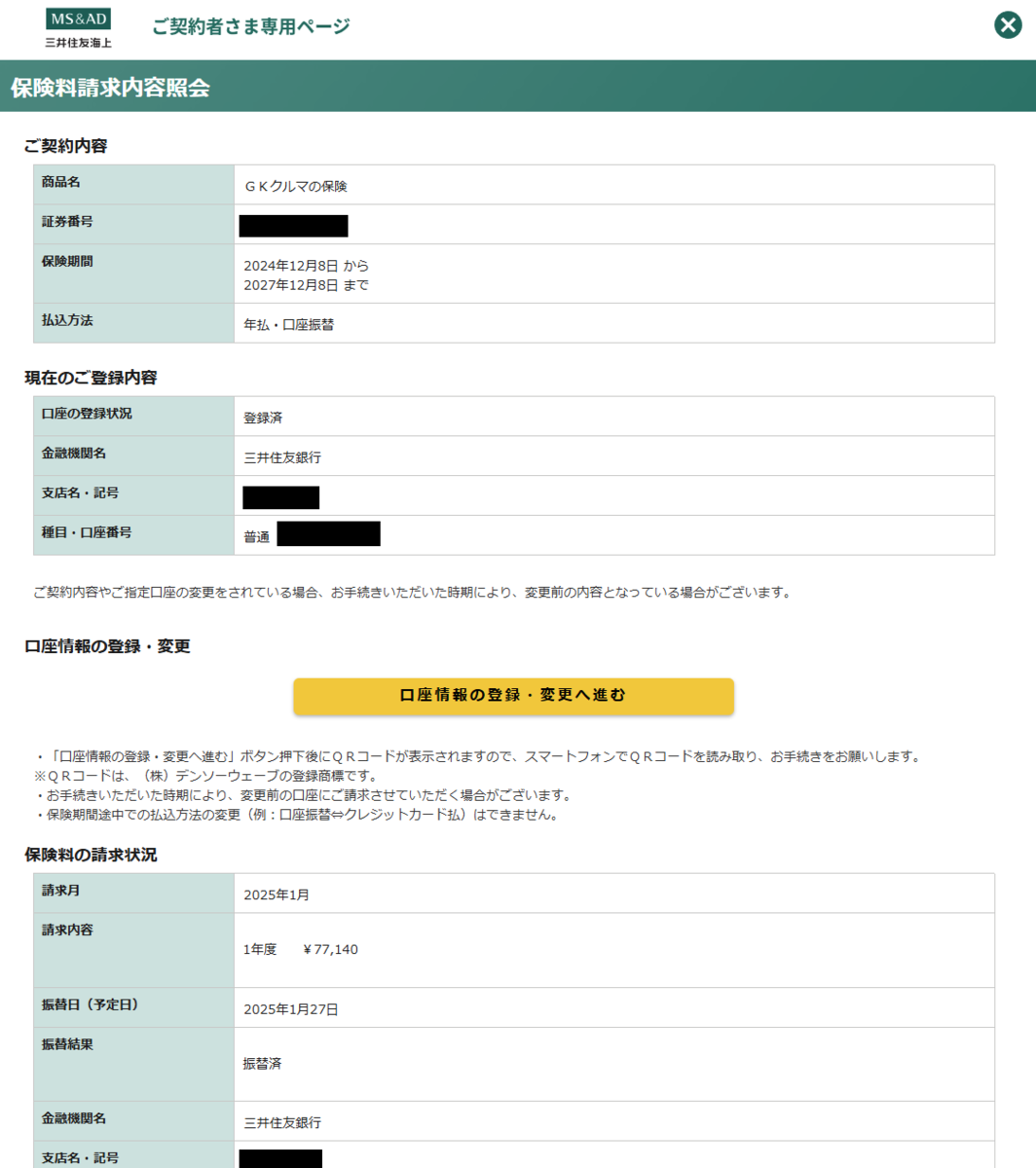Click the note about QRコード being displayed
1036x1168 pixels.
(x=477, y=756)
